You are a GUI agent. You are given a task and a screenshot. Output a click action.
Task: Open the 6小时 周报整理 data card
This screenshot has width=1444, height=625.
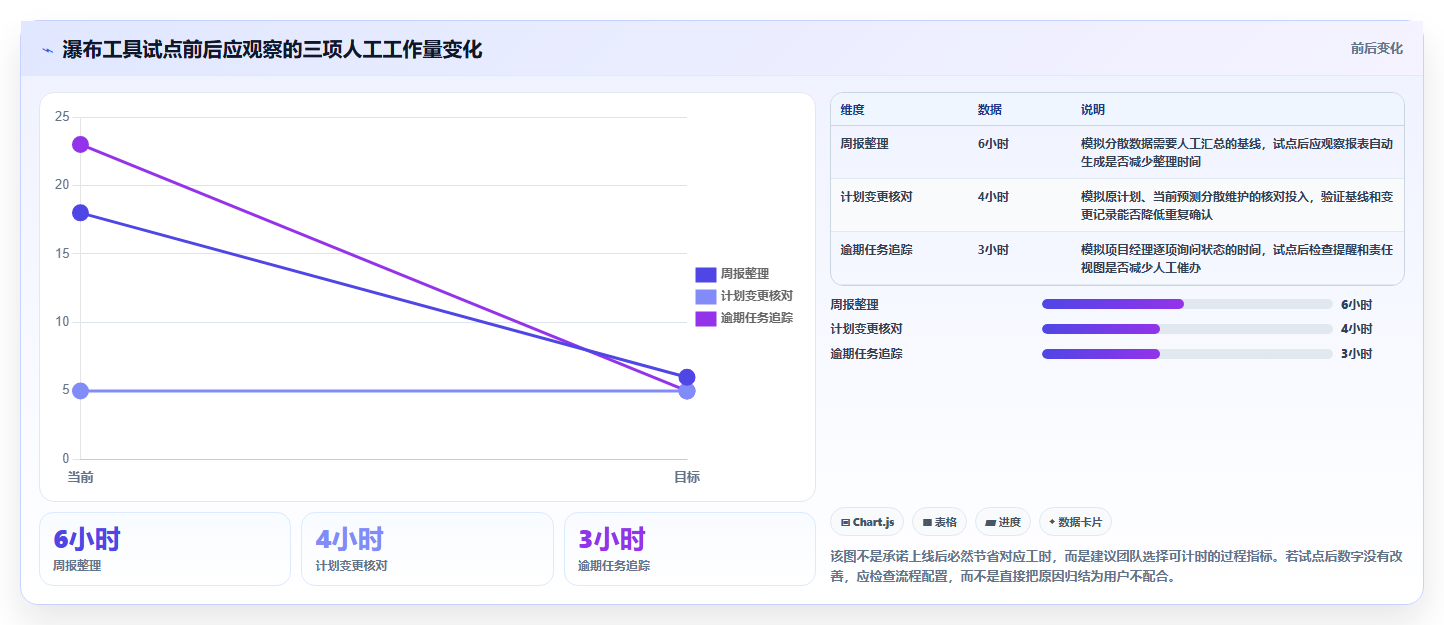pos(165,549)
